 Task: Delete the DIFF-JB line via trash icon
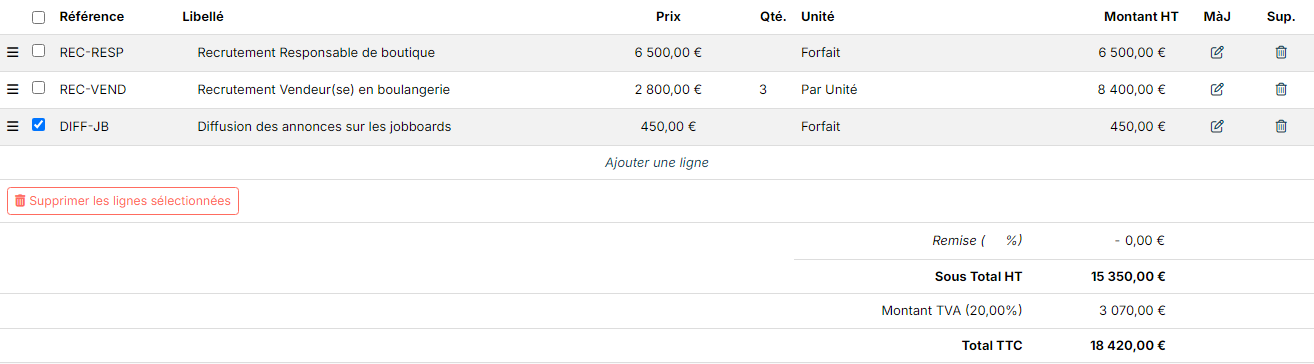click(1281, 127)
